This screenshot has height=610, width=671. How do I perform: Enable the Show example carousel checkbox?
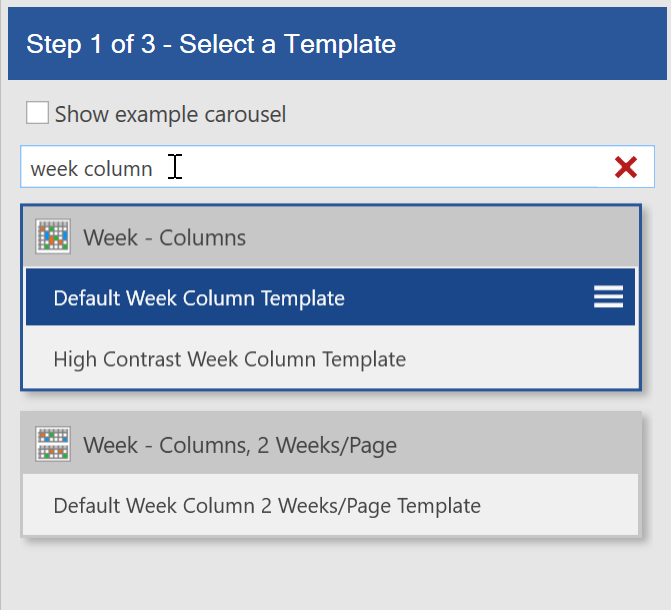[37, 113]
